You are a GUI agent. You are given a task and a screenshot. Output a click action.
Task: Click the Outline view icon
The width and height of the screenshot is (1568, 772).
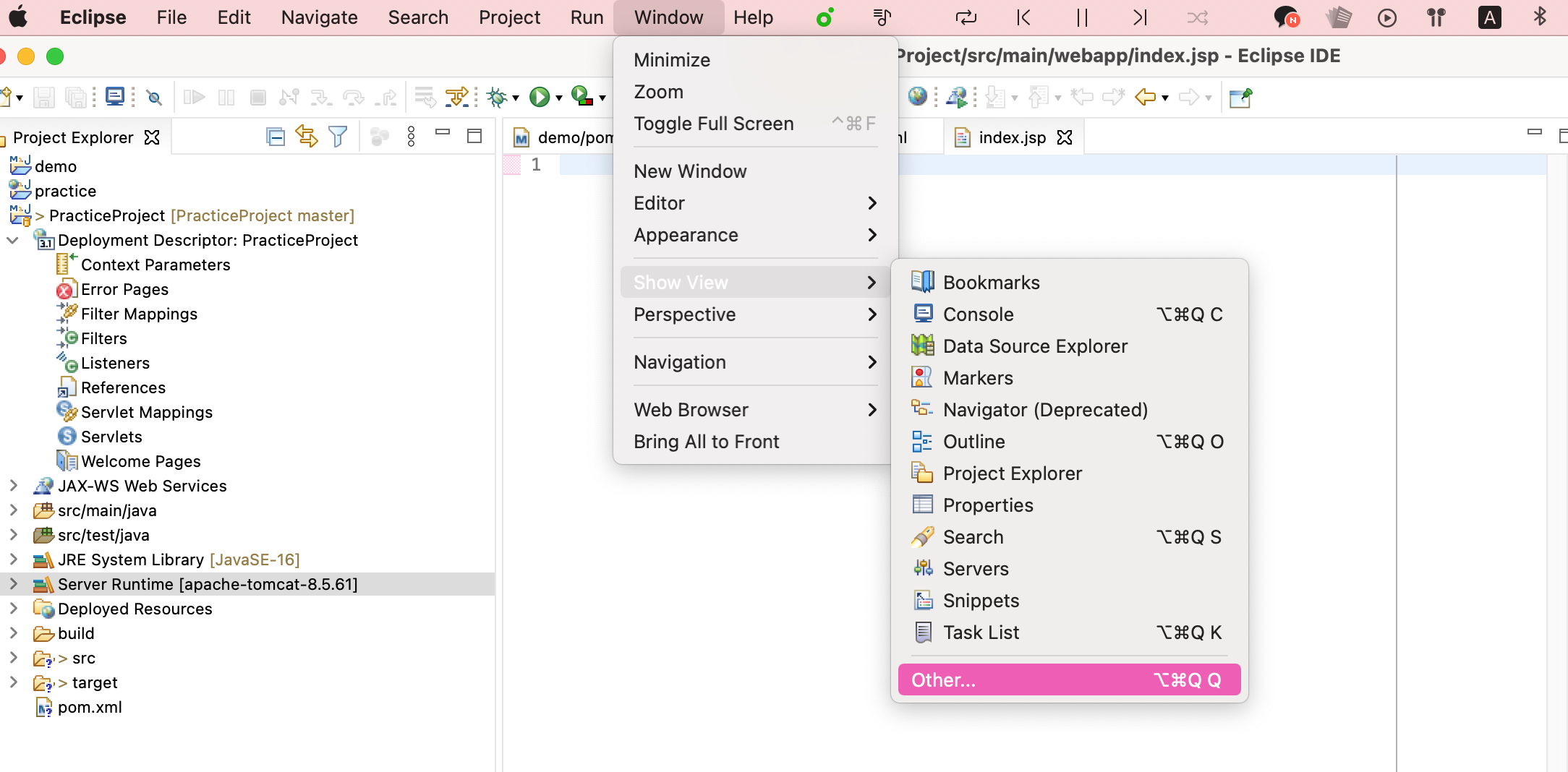(922, 442)
